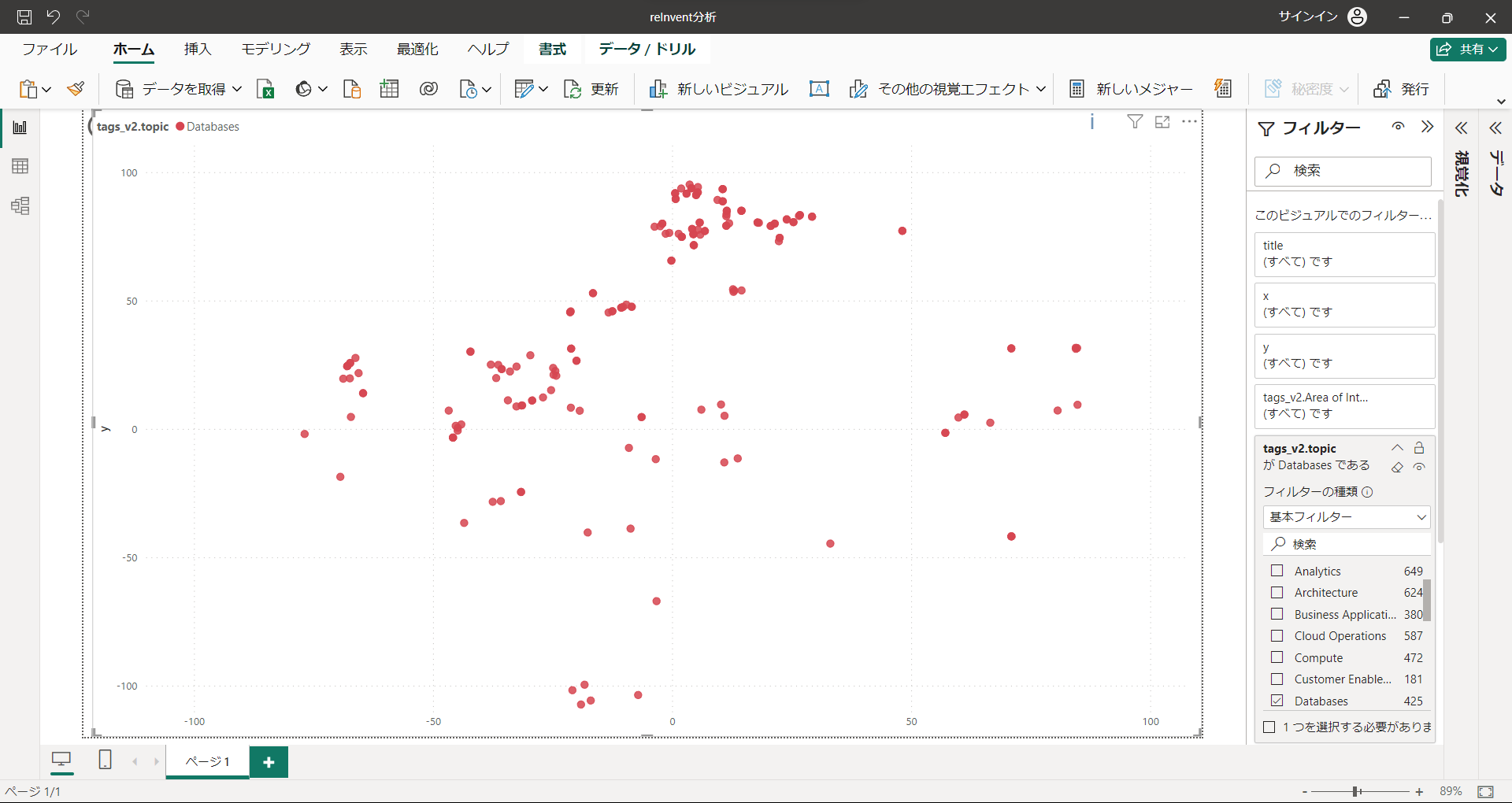Screen dimensions: 1512x803
Task: Collapse the tags_v2.topic filter card
Action: pos(1397,448)
